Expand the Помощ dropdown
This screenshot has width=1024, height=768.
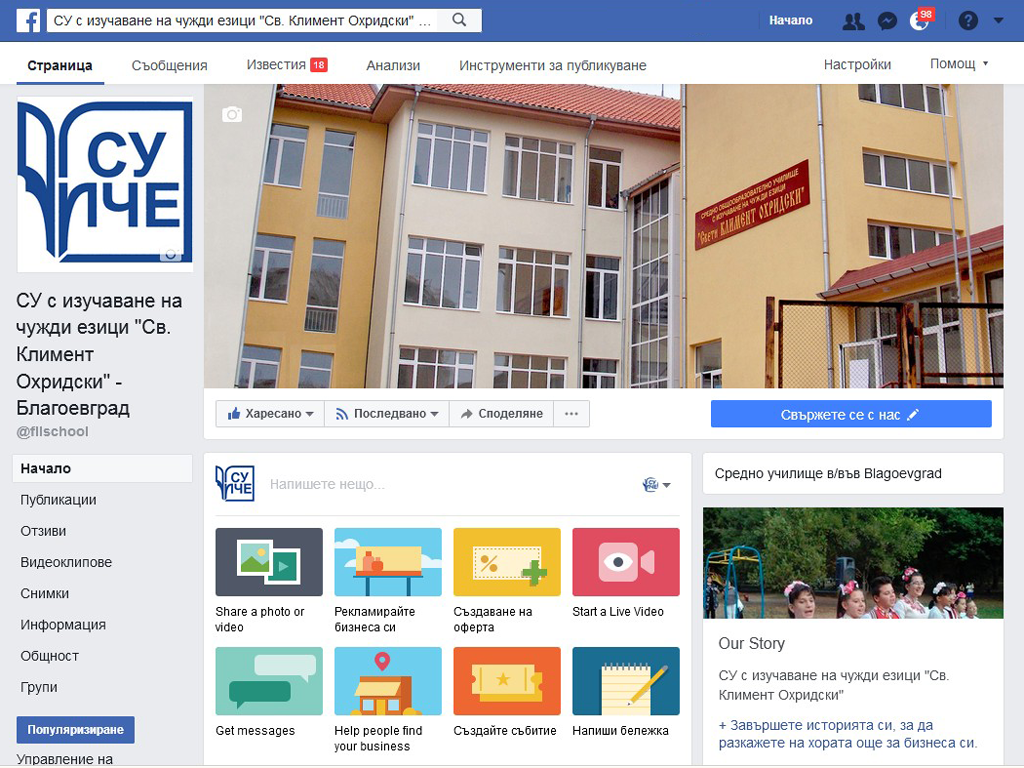coord(959,64)
